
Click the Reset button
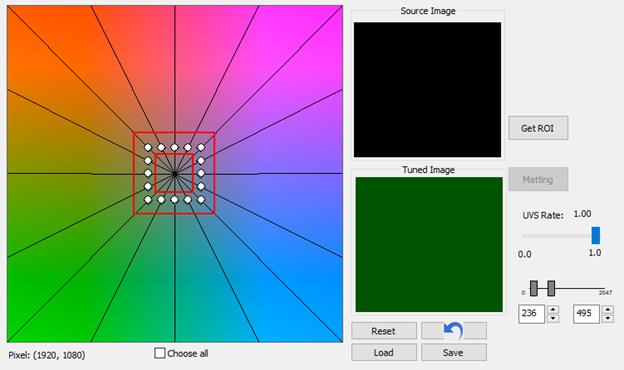tap(384, 331)
